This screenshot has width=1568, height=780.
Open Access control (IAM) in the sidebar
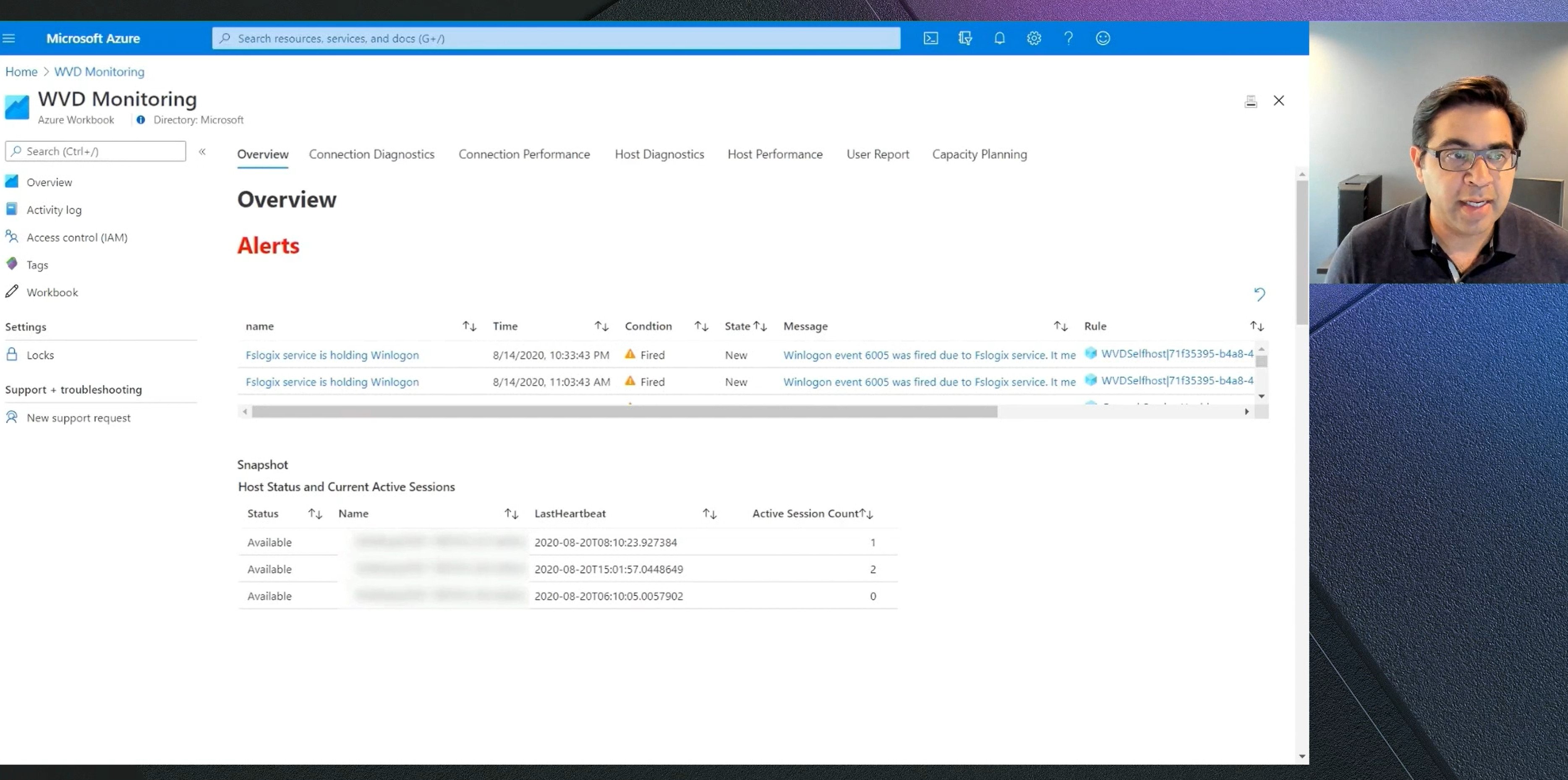coord(77,238)
